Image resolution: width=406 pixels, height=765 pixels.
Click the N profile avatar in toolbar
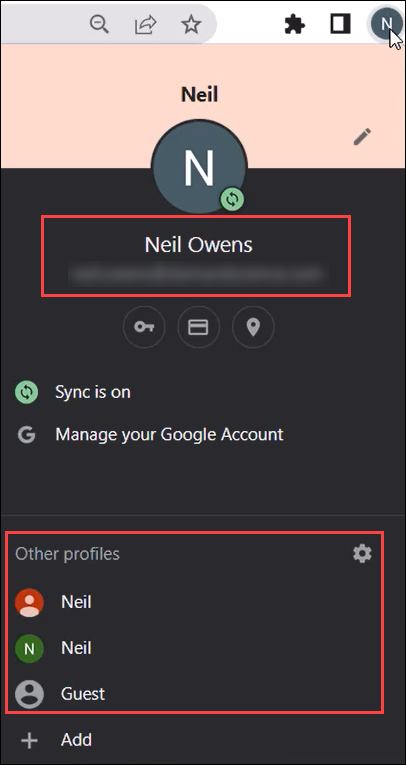pos(386,23)
